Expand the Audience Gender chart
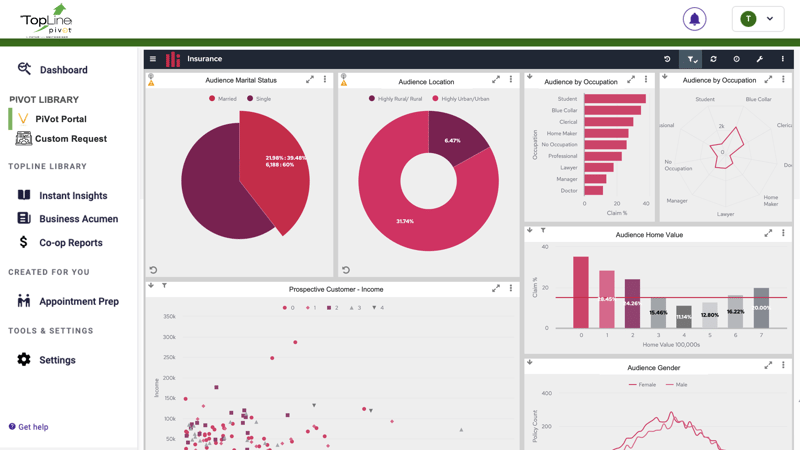The width and height of the screenshot is (800, 450). (x=768, y=365)
